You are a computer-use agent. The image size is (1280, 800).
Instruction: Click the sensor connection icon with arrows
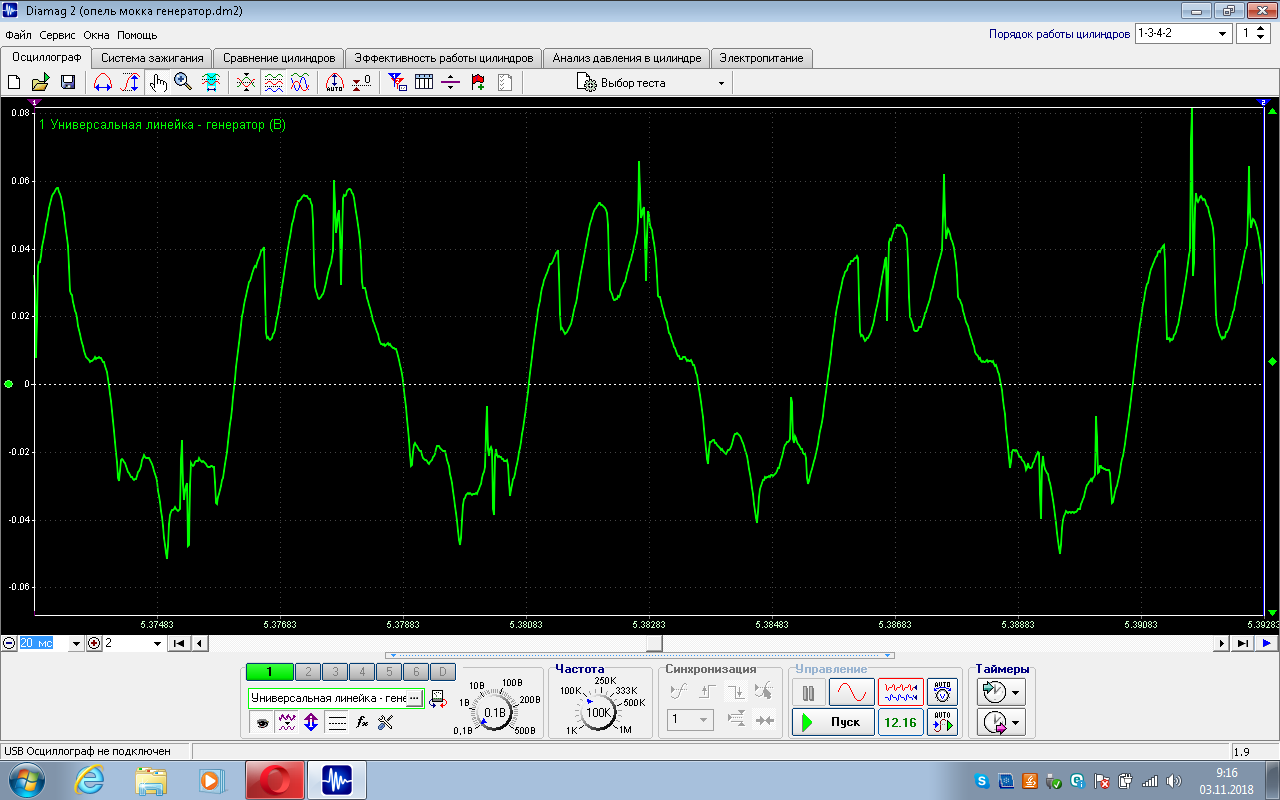(437, 699)
